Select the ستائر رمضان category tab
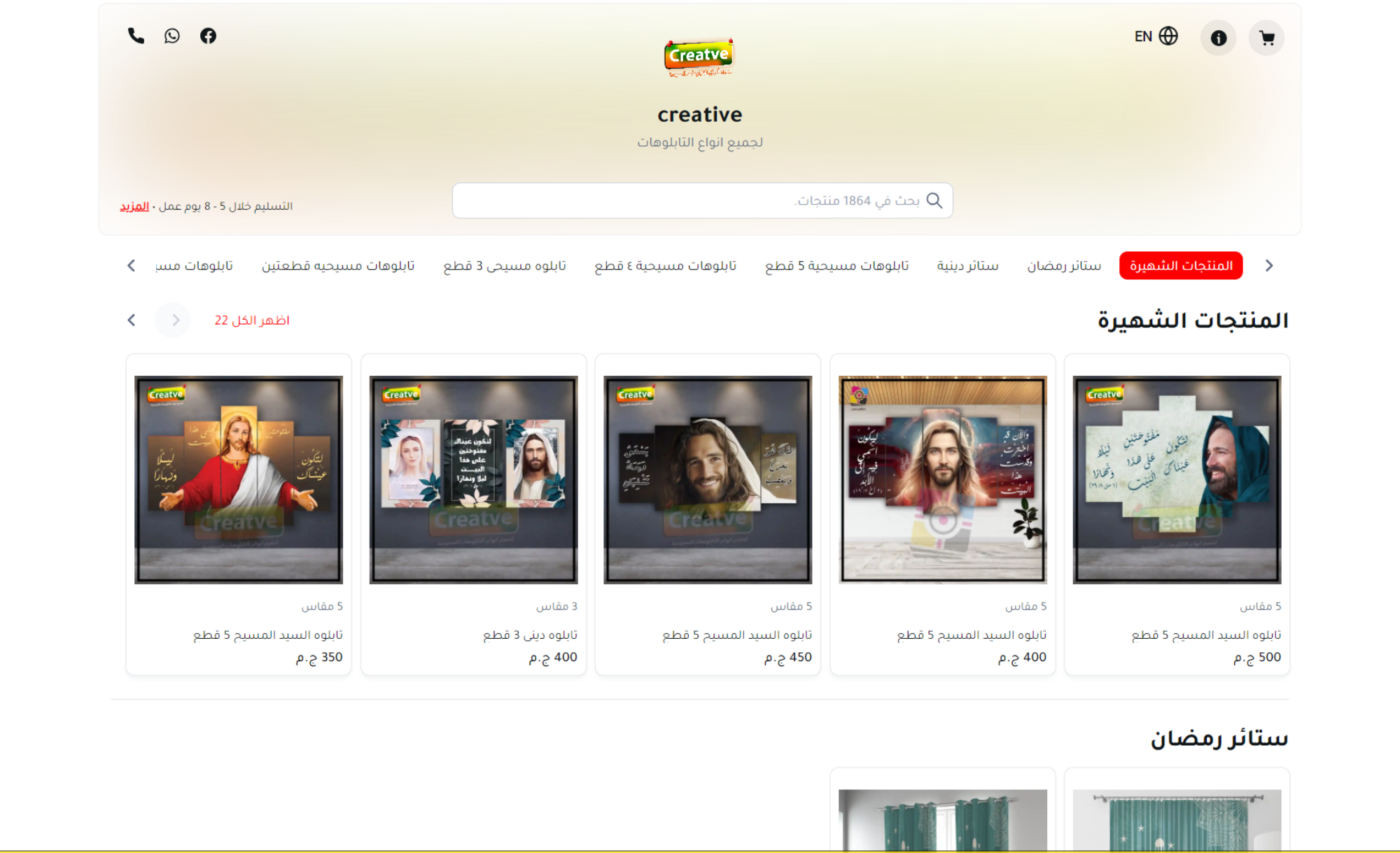 (x=1063, y=266)
